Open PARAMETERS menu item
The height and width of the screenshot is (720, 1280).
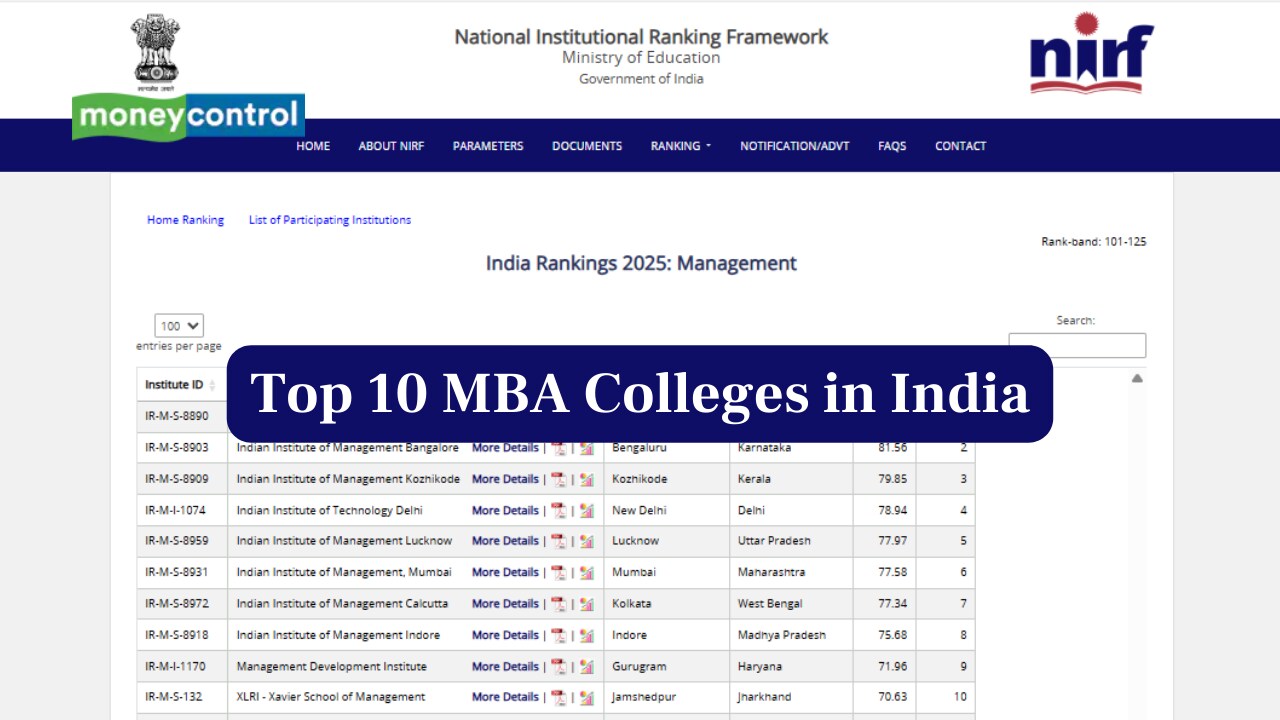[488, 146]
